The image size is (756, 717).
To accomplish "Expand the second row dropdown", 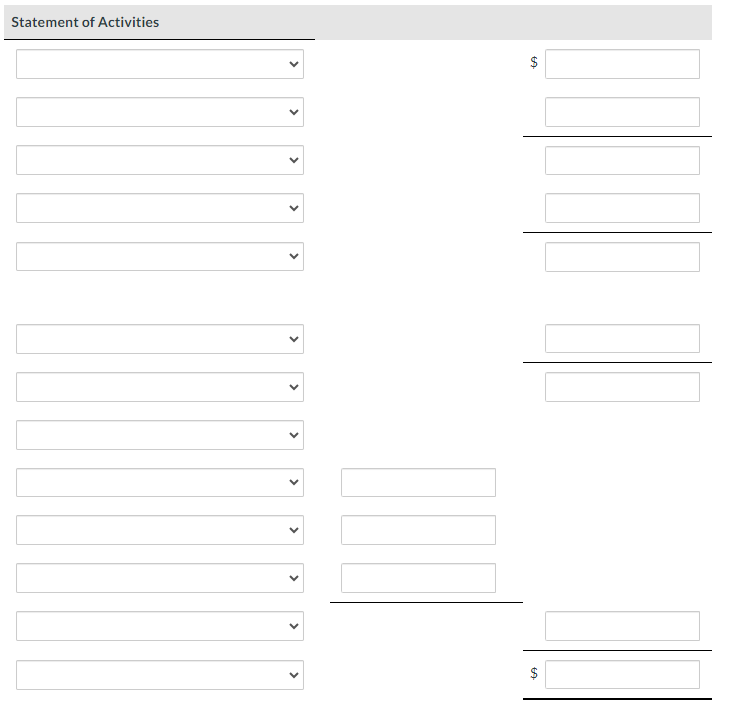I will (x=159, y=112).
